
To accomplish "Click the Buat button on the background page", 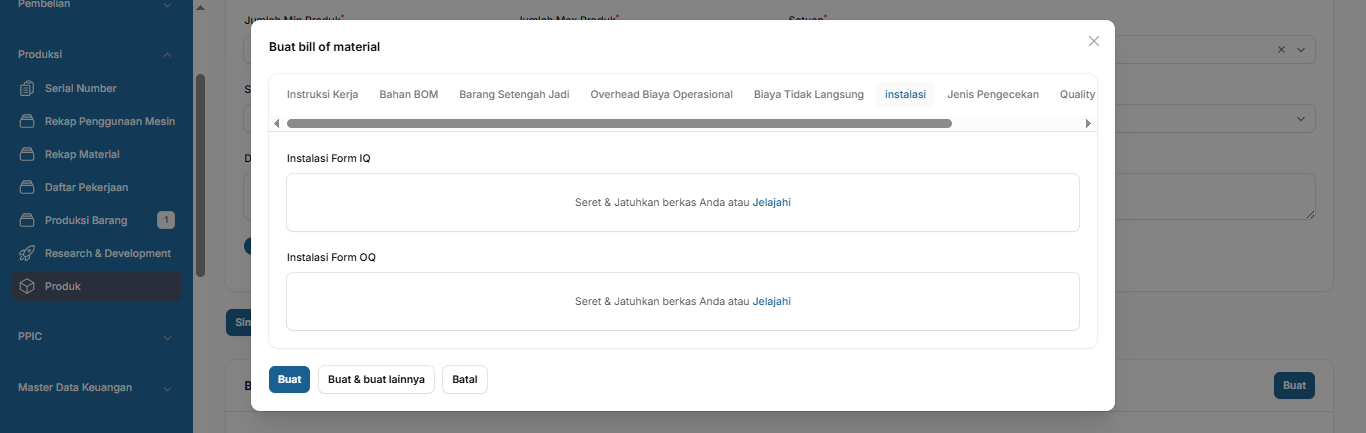I will (x=1294, y=386).
